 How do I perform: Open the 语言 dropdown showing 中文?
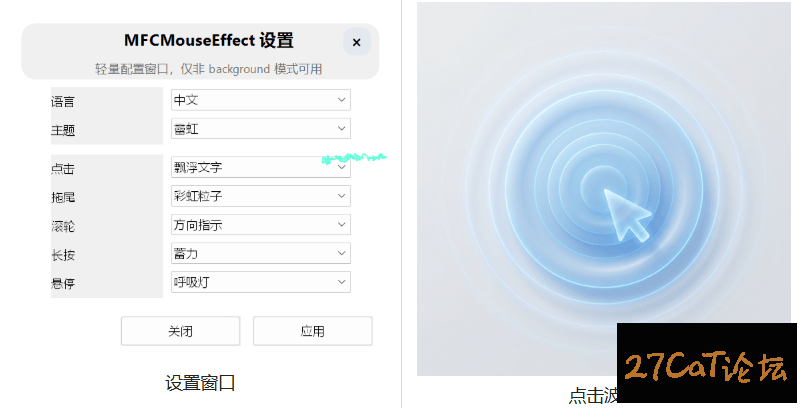tap(260, 100)
